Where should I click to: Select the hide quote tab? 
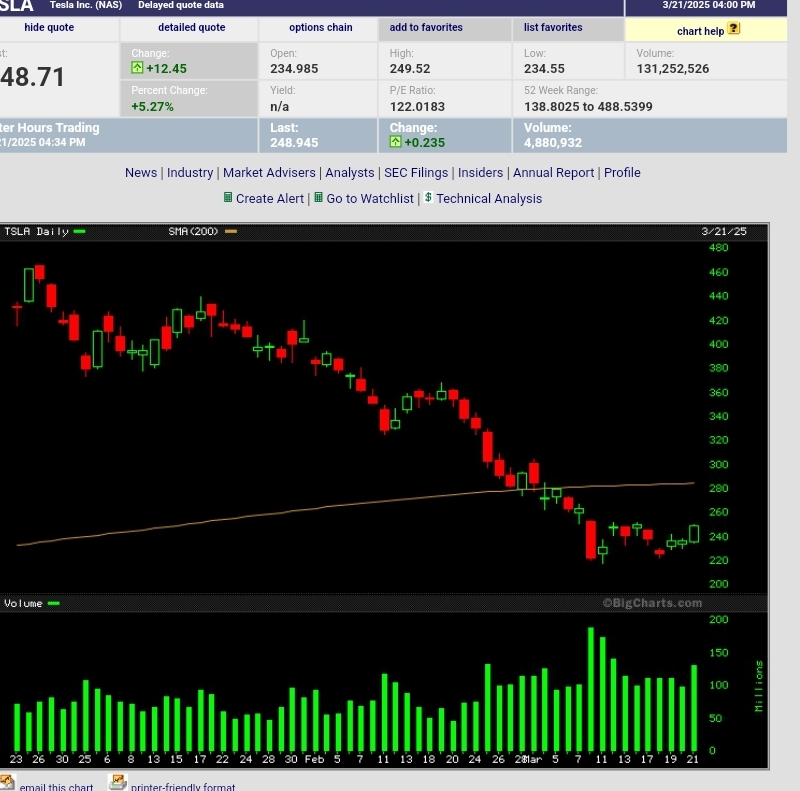click(49, 28)
